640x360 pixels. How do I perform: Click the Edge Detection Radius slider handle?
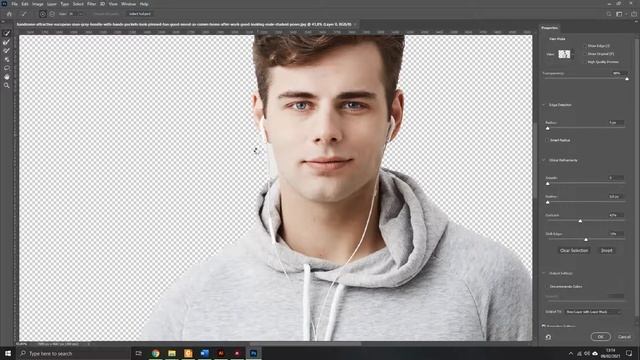click(548, 128)
